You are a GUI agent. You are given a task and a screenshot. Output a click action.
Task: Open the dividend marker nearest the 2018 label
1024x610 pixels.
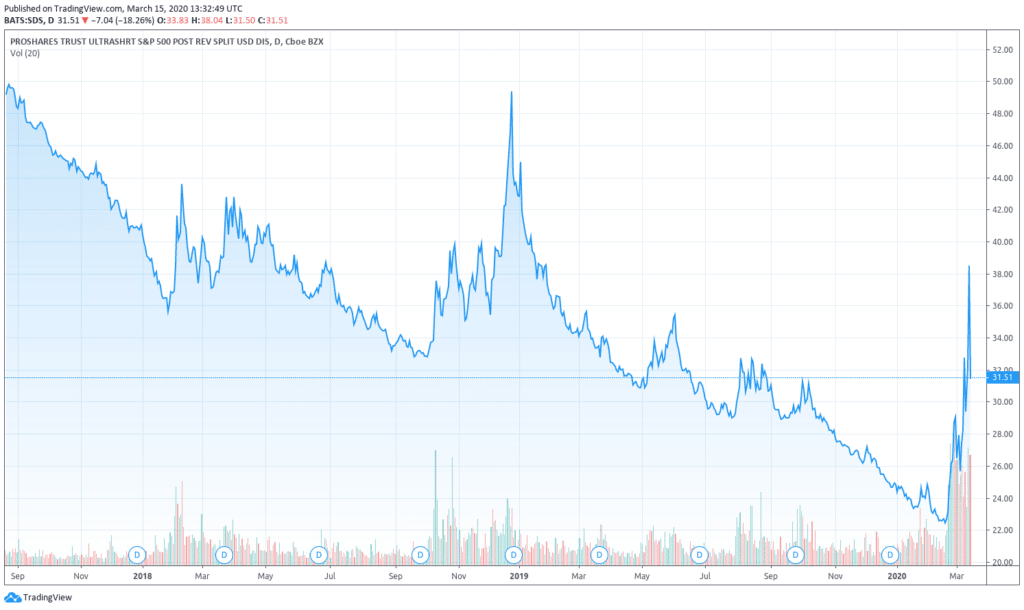pyautogui.click(x=137, y=555)
